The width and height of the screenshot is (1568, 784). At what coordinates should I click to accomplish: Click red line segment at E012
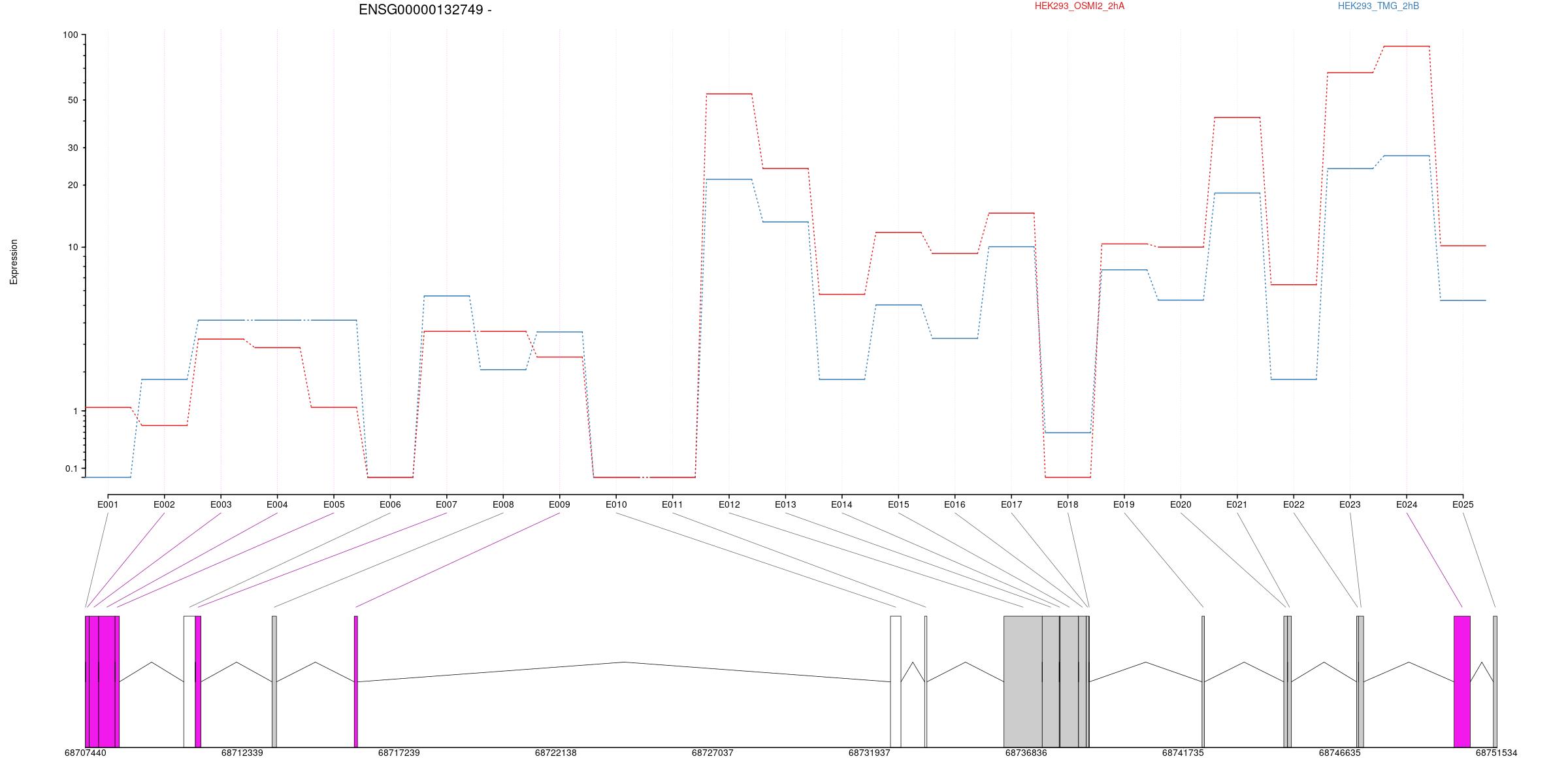(x=729, y=94)
